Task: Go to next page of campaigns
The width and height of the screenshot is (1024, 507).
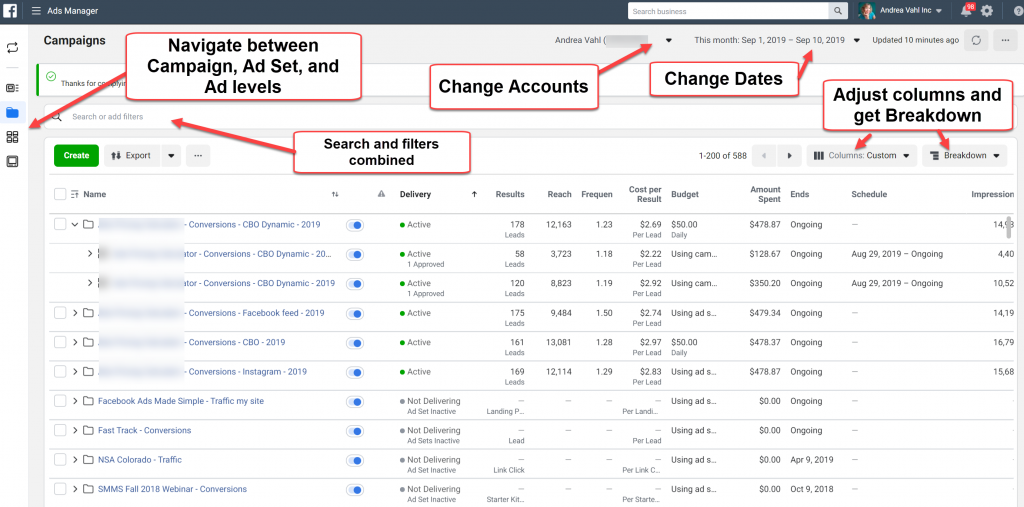Action: pyautogui.click(x=790, y=156)
